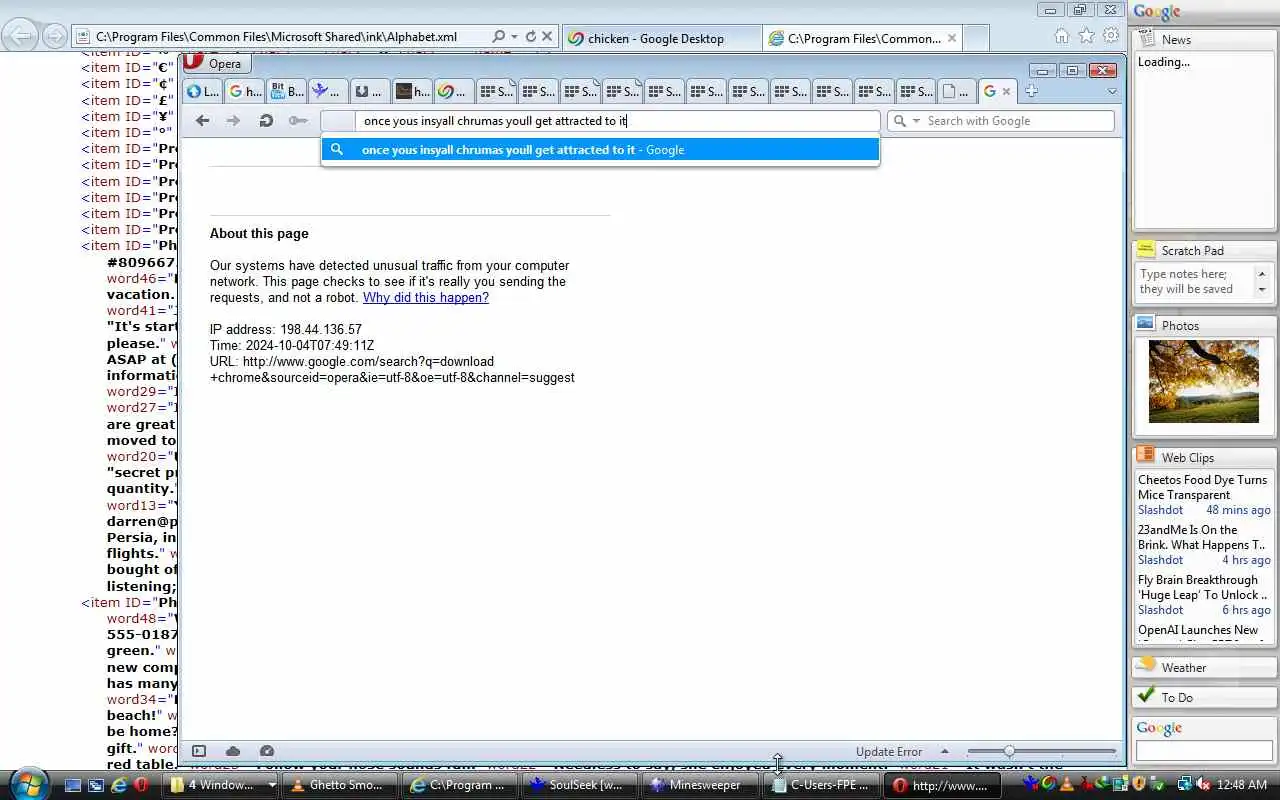Switch to Ghetto Smo... VLC taskbar item
The image size is (1280, 800).
coord(341,785)
